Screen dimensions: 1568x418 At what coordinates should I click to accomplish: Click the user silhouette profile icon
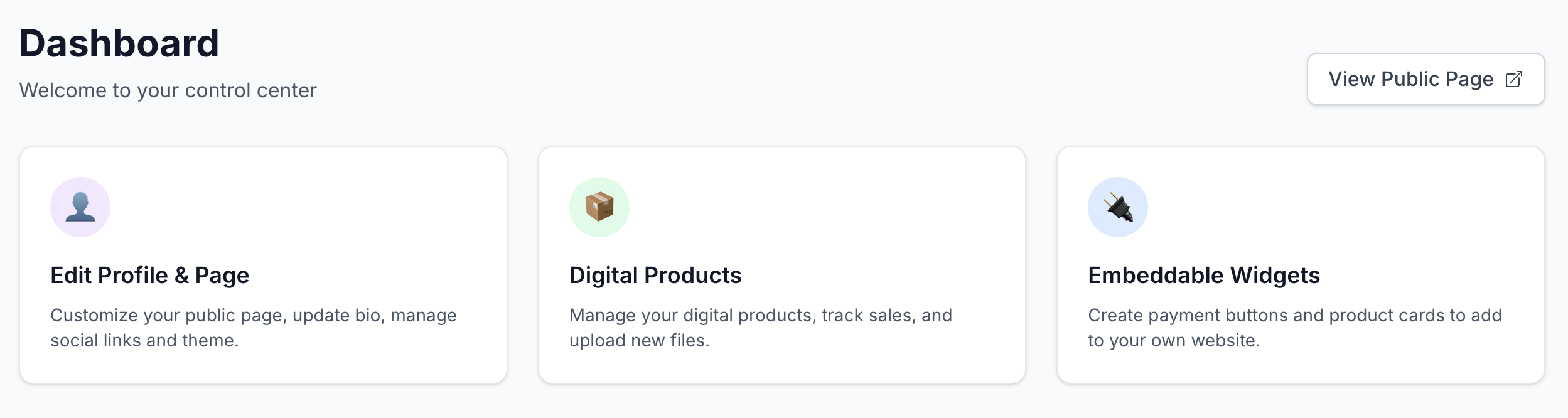(80, 208)
